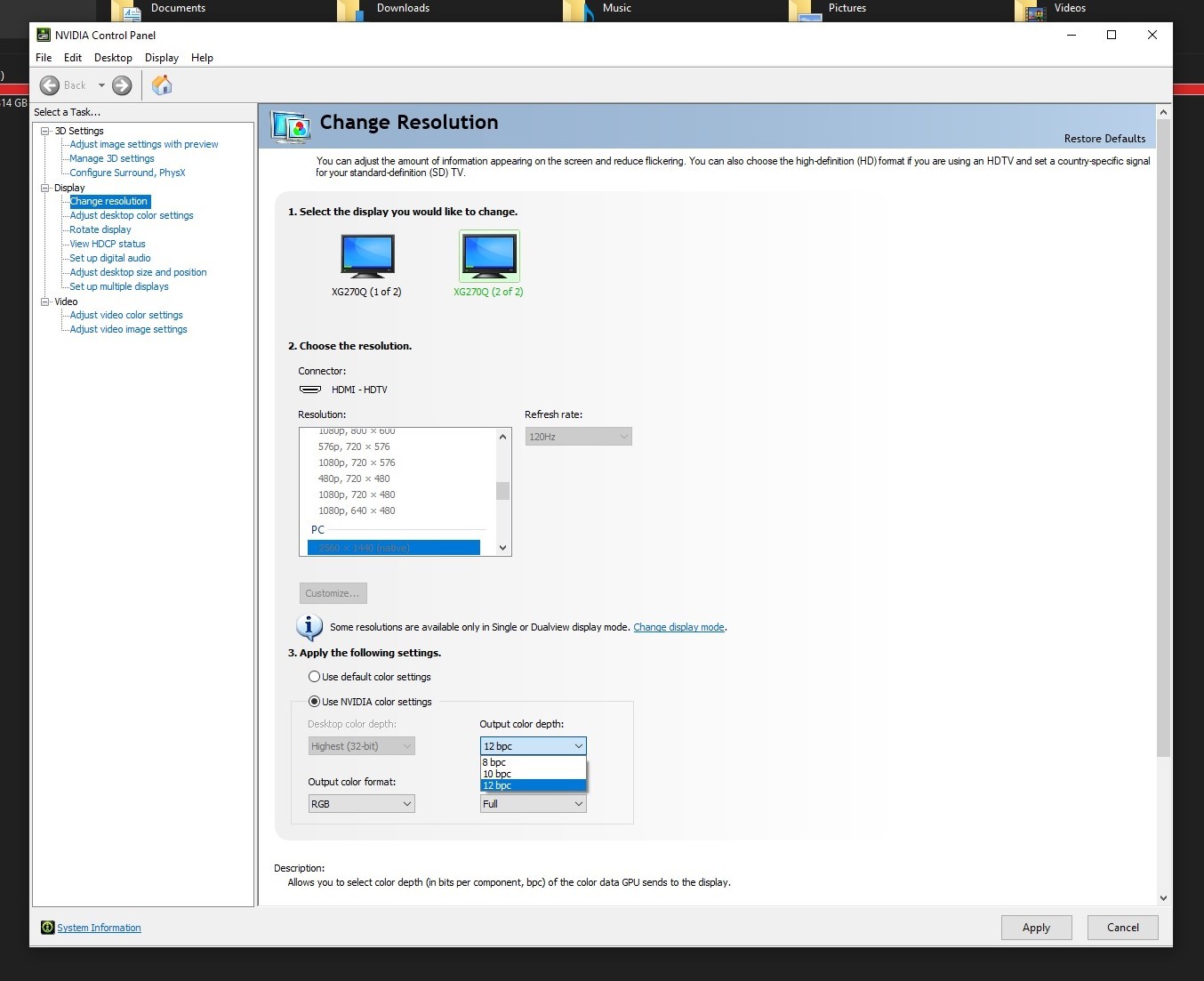This screenshot has height=981, width=1204.
Task: Open Adjust desktop size and position task
Action: (x=138, y=272)
